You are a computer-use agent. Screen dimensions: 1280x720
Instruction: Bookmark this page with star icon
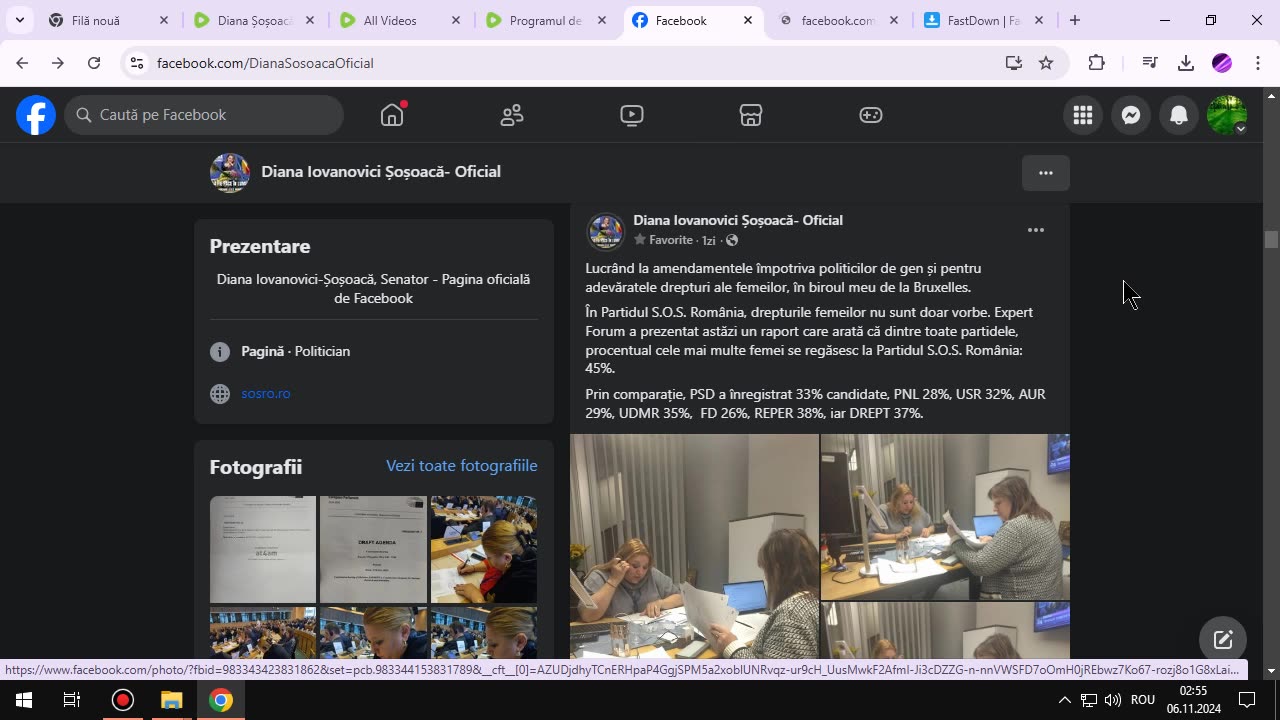click(1046, 63)
